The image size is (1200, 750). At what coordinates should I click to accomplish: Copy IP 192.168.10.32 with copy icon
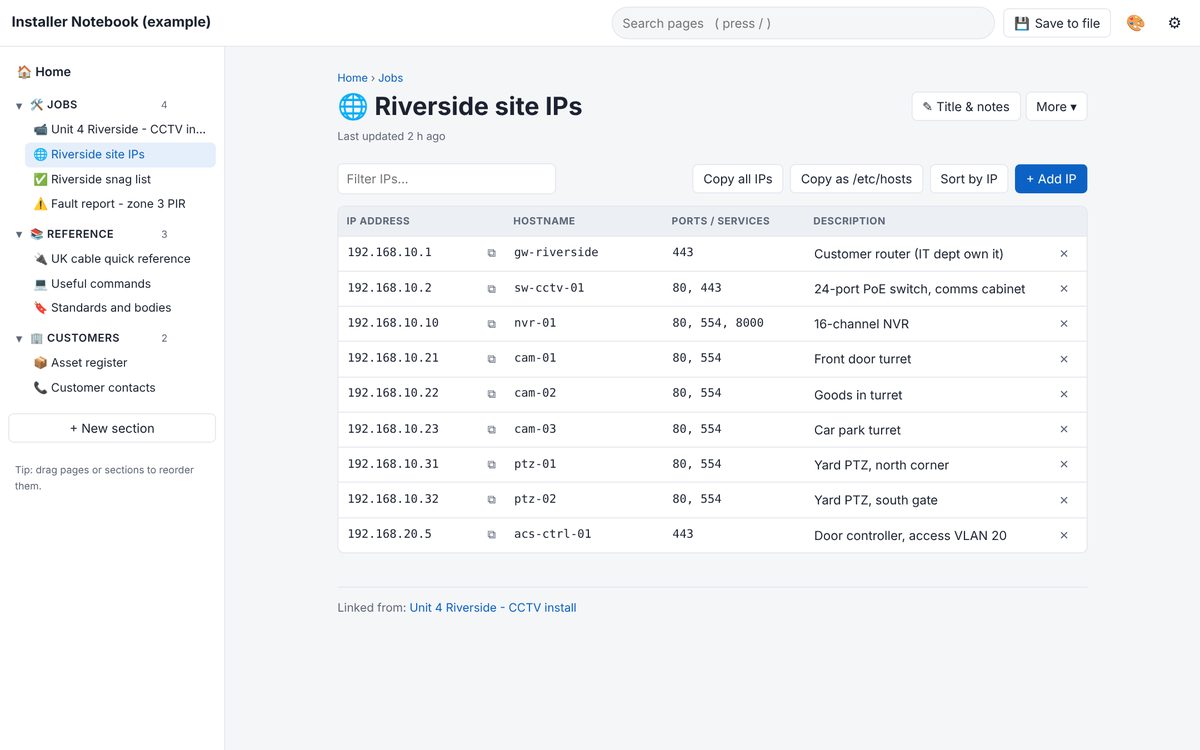[x=491, y=500]
